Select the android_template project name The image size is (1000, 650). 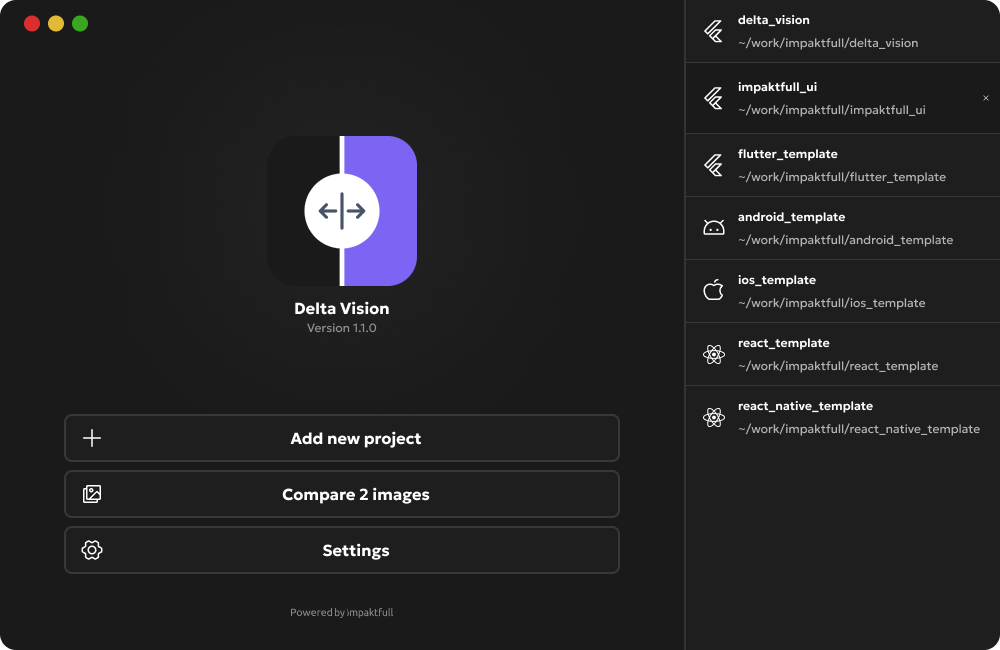coord(791,217)
